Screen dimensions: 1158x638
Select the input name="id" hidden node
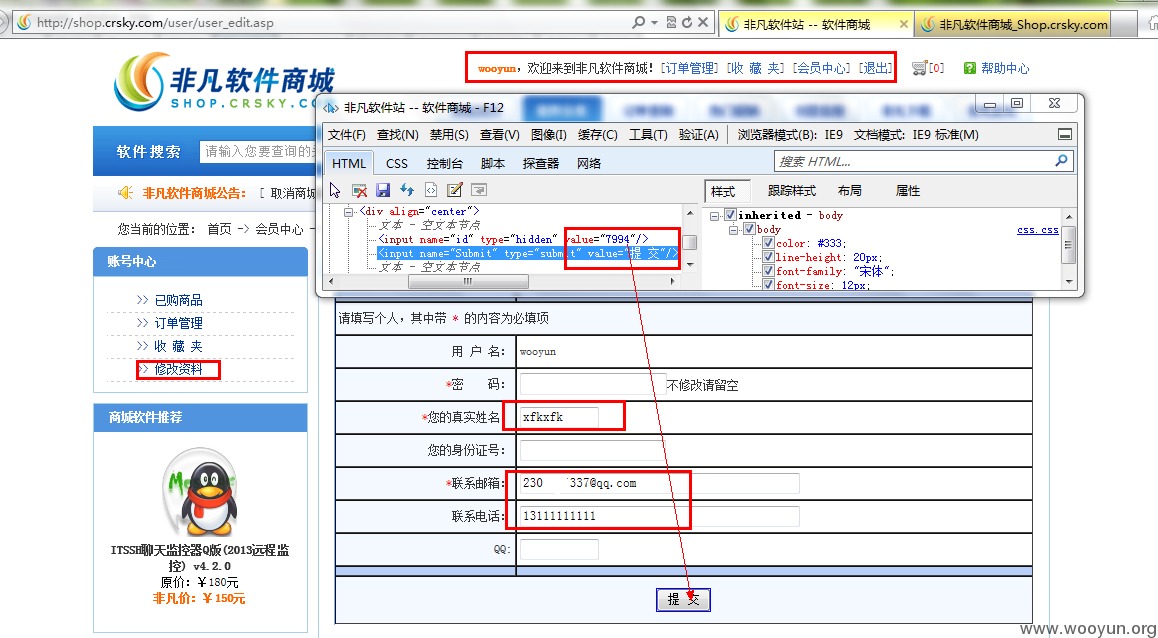point(513,239)
